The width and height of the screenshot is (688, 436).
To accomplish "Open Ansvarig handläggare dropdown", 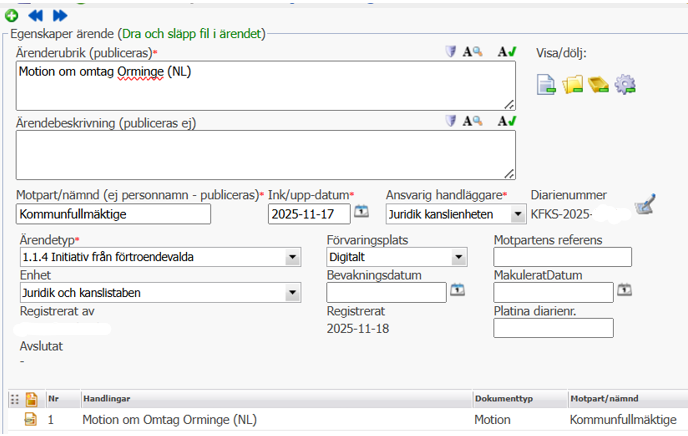I will pyautogui.click(x=516, y=213).
